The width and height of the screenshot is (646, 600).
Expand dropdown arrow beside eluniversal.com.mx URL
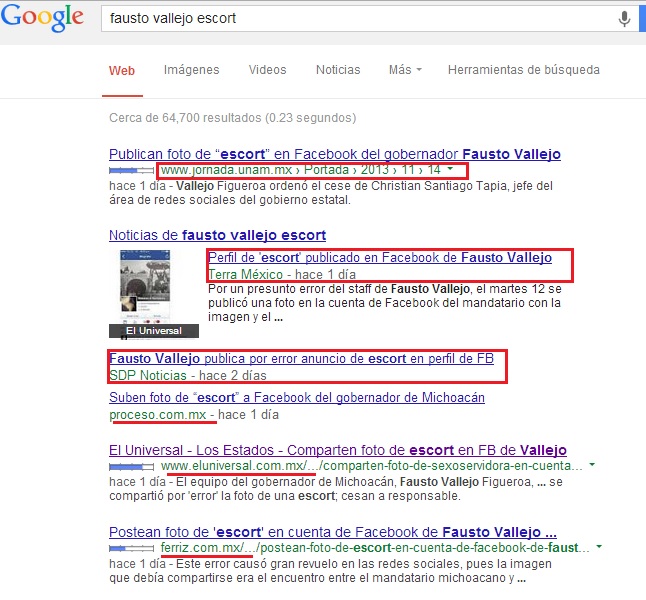pyautogui.click(x=592, y=464)
